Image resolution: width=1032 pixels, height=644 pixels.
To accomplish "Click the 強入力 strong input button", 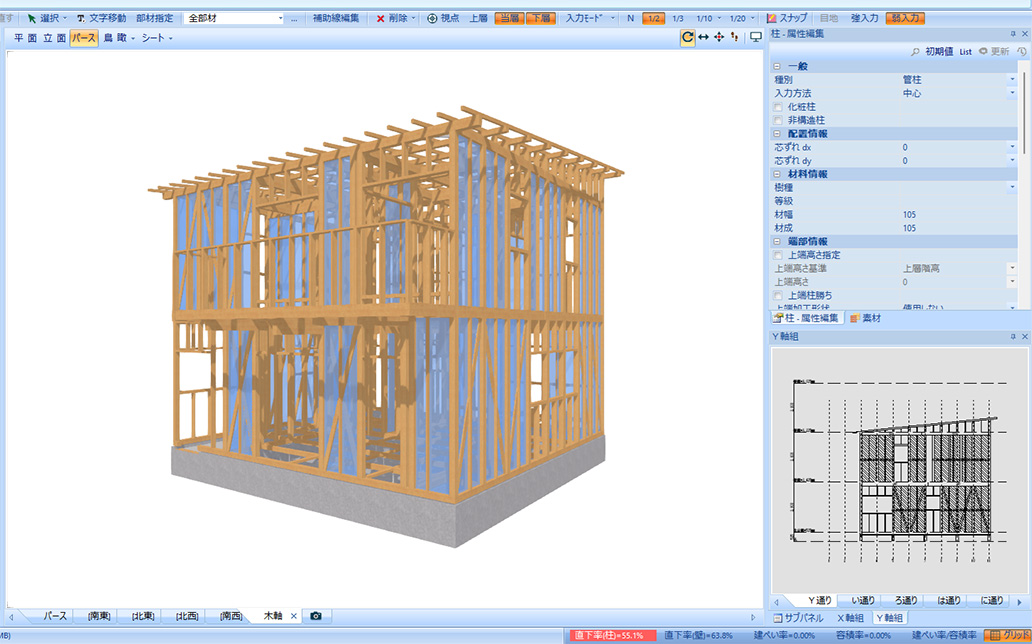I will coord(864,18).
